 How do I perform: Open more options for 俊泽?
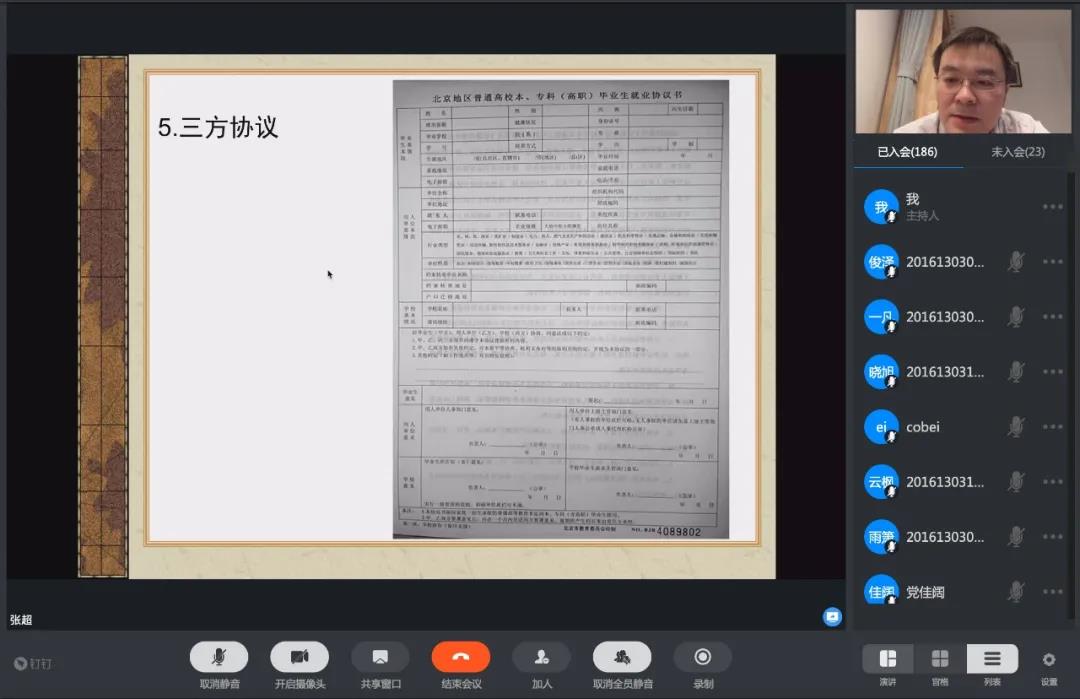1052,262
